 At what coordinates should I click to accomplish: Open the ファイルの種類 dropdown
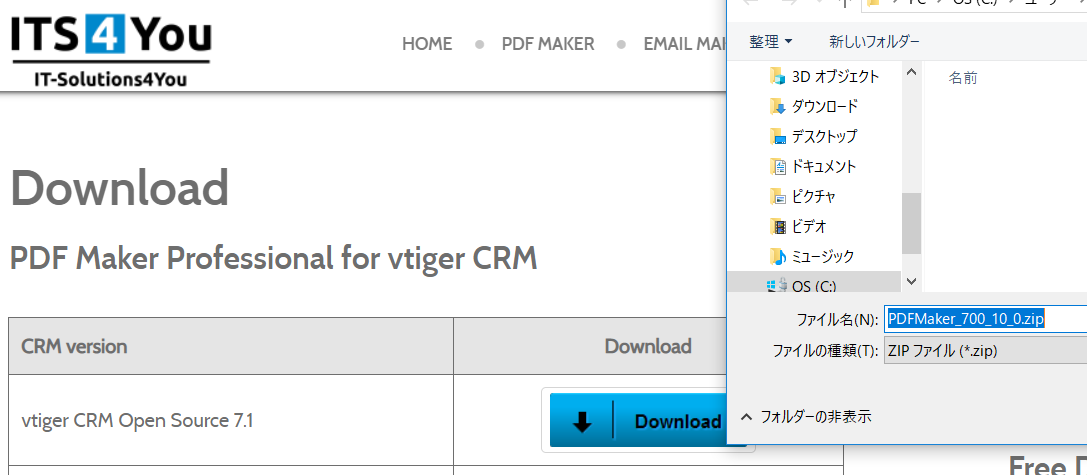pos(986,351)
